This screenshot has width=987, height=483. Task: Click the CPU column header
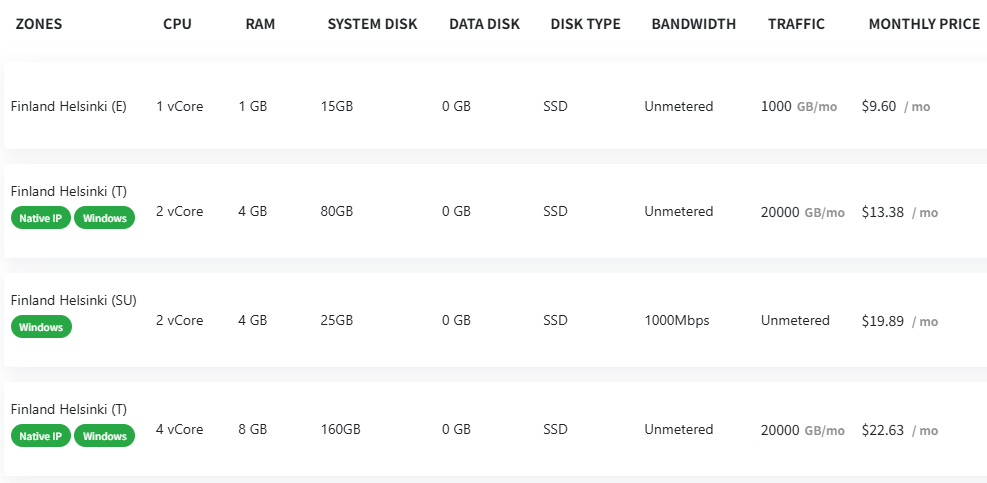tap(177, 24)
